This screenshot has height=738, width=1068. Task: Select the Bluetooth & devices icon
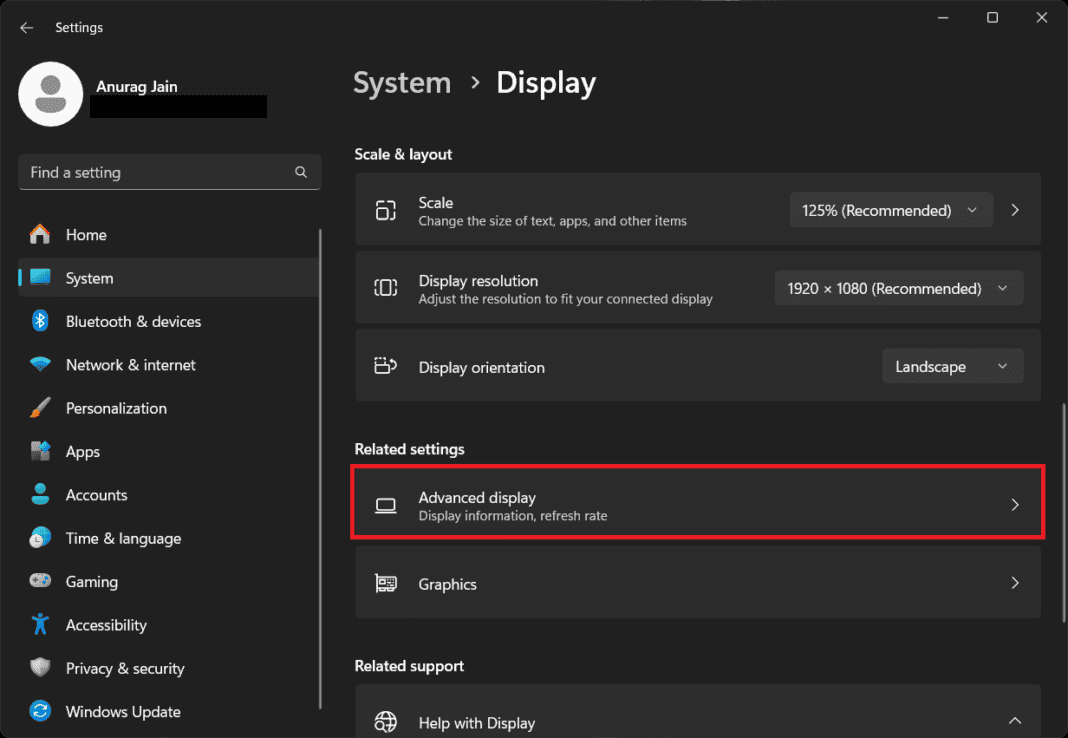pos(40,321)
